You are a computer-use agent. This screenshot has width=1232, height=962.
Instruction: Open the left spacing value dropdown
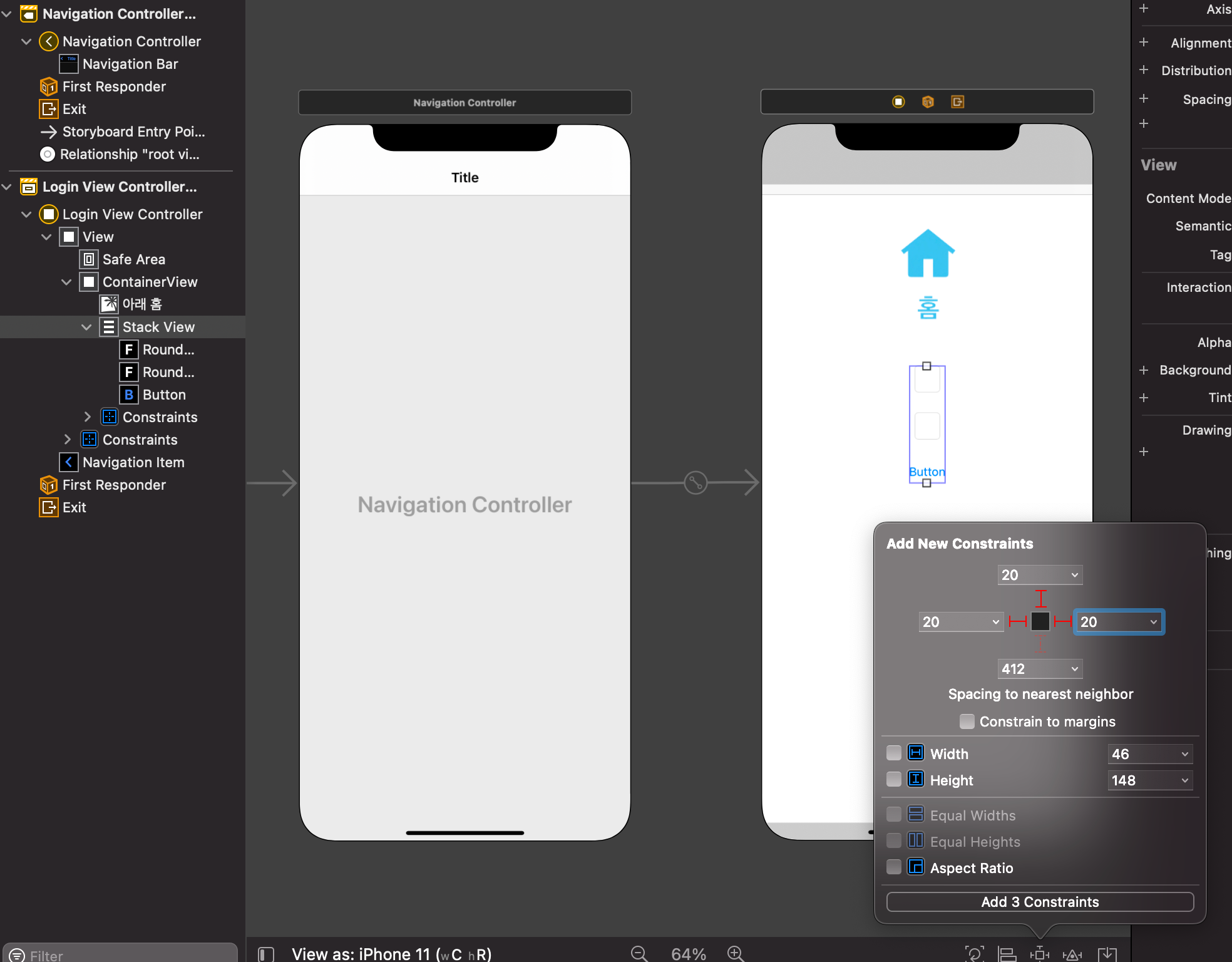tap(995, 622)
